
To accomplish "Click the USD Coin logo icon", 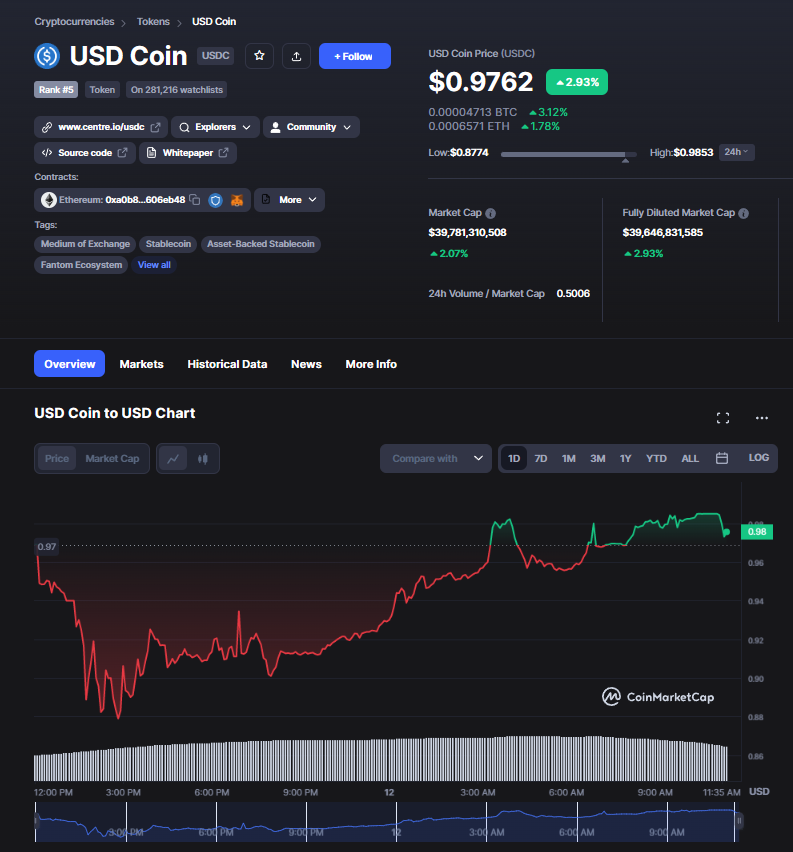I will pos(47,56).
